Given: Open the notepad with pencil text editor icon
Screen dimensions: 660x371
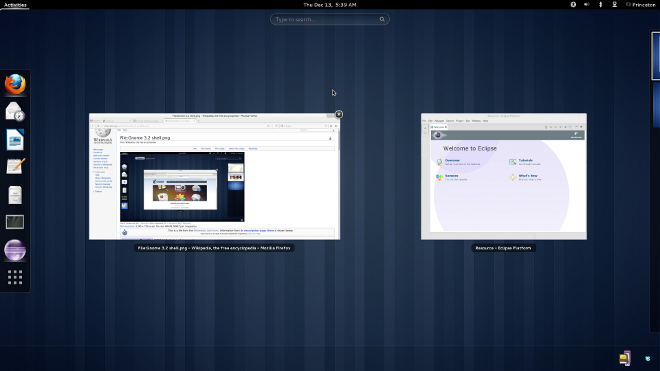Looking at the screenshot, I should (15, 167).
